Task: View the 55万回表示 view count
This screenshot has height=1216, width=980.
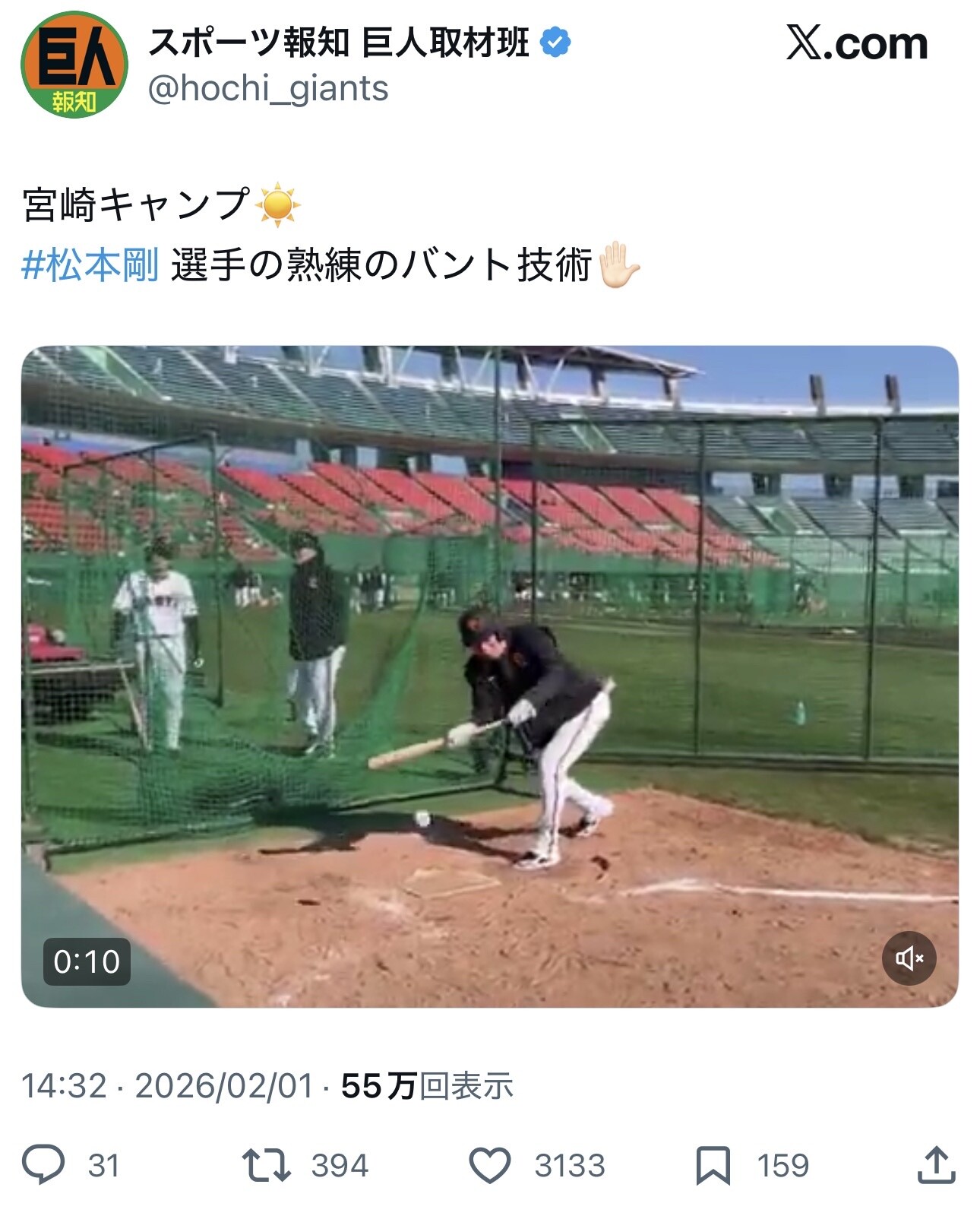Action: pos(427,1086)
